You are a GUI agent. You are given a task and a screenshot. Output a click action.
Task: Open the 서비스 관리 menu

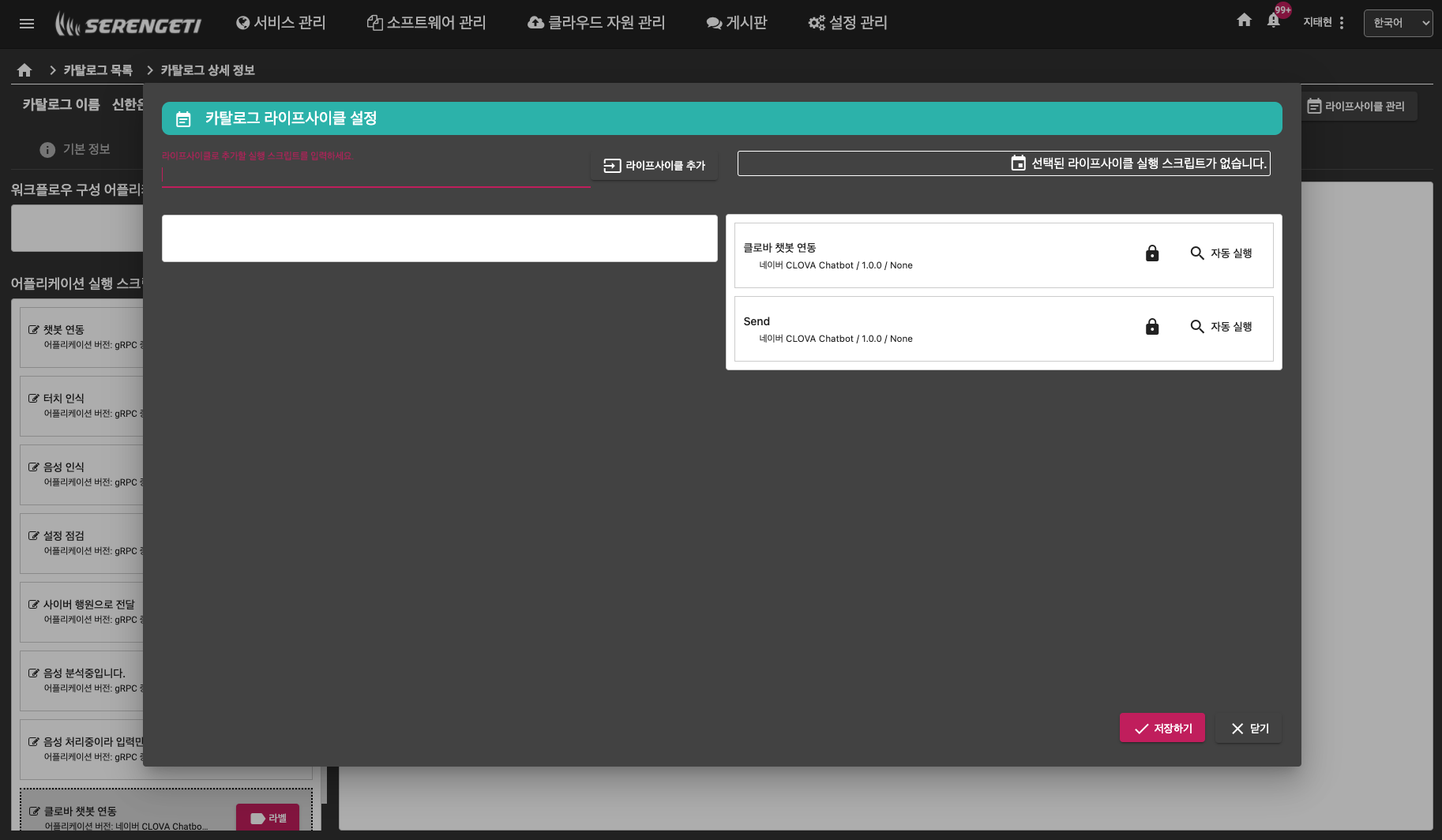(281, 23)
